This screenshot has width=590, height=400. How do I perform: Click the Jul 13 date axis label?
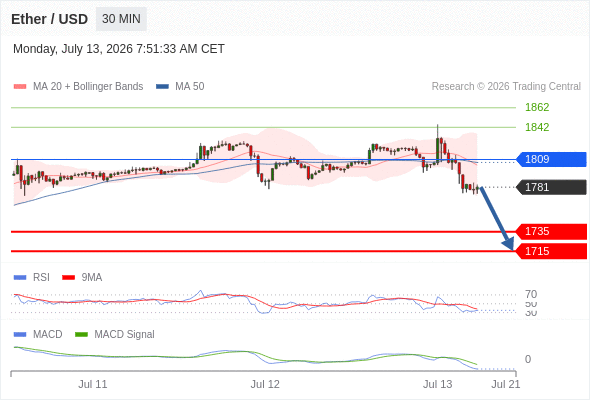click(x=438, y=385)
